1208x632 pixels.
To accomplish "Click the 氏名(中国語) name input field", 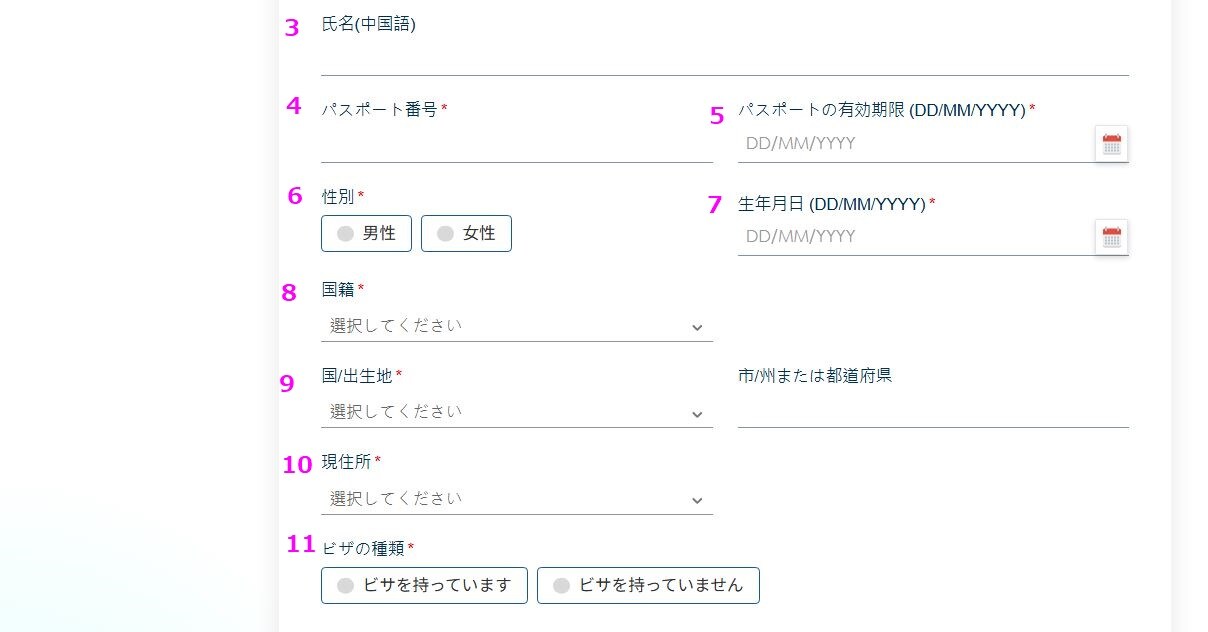I will tap(724, 58).
